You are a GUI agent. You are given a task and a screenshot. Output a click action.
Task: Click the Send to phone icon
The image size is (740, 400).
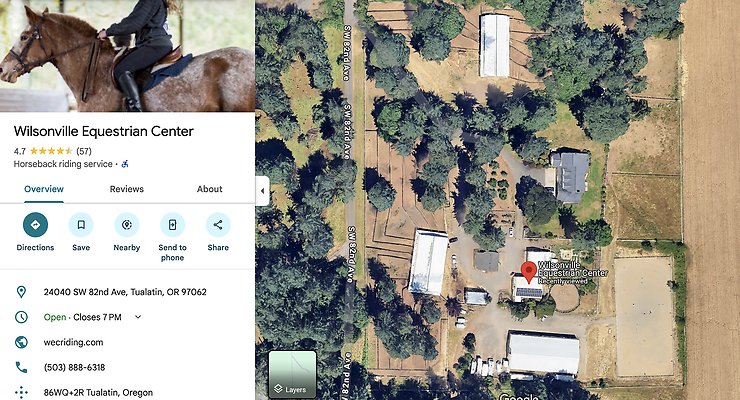[x=172, y=225]
